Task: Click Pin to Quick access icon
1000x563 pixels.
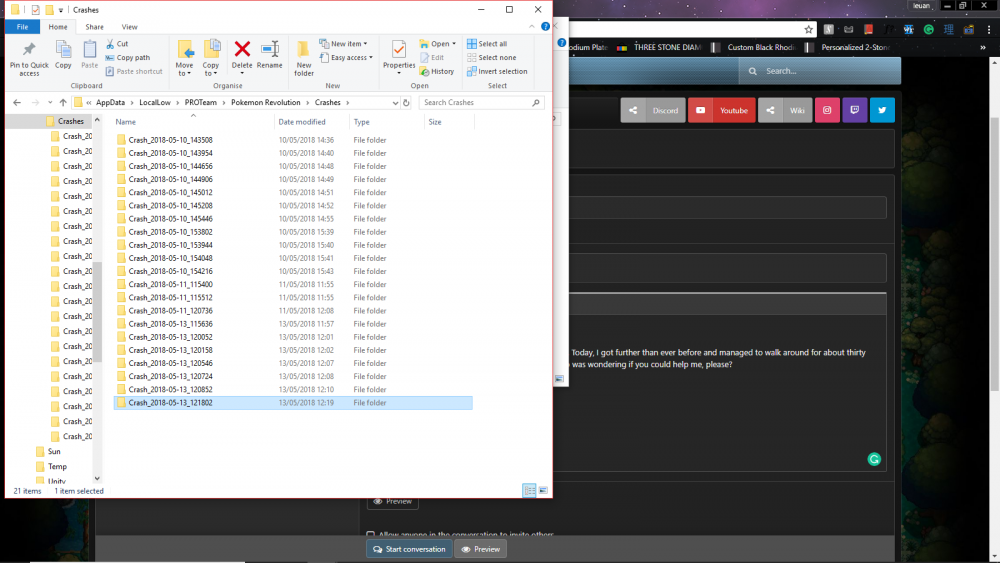Action: 29,51
